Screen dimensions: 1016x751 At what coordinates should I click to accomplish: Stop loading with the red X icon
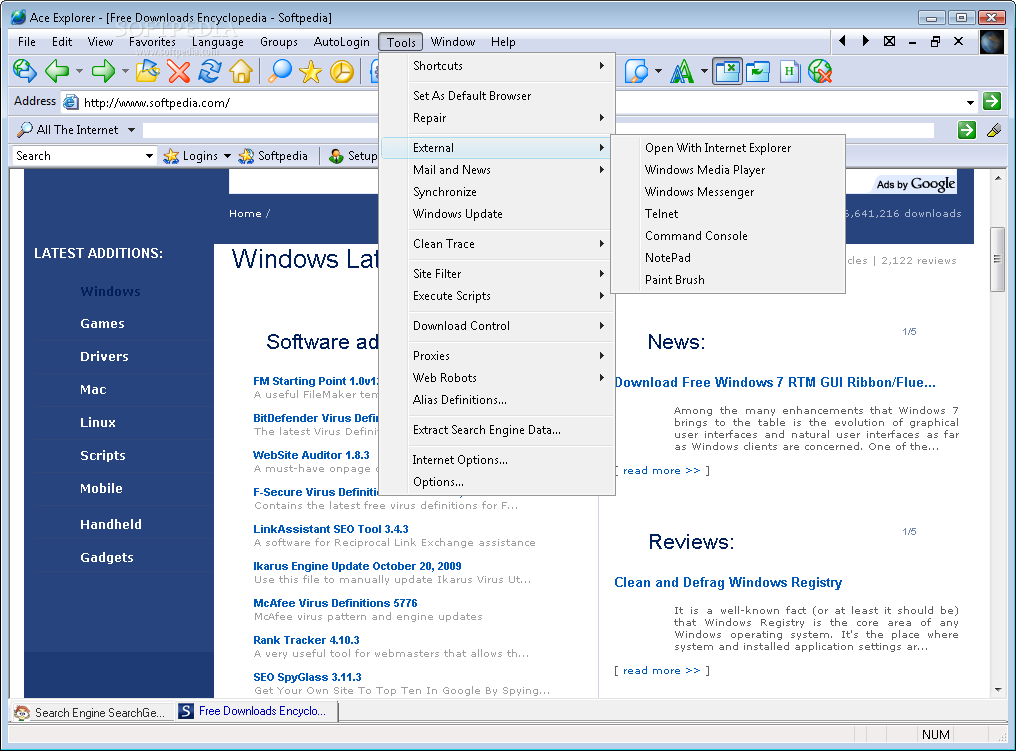click(179, 71)
